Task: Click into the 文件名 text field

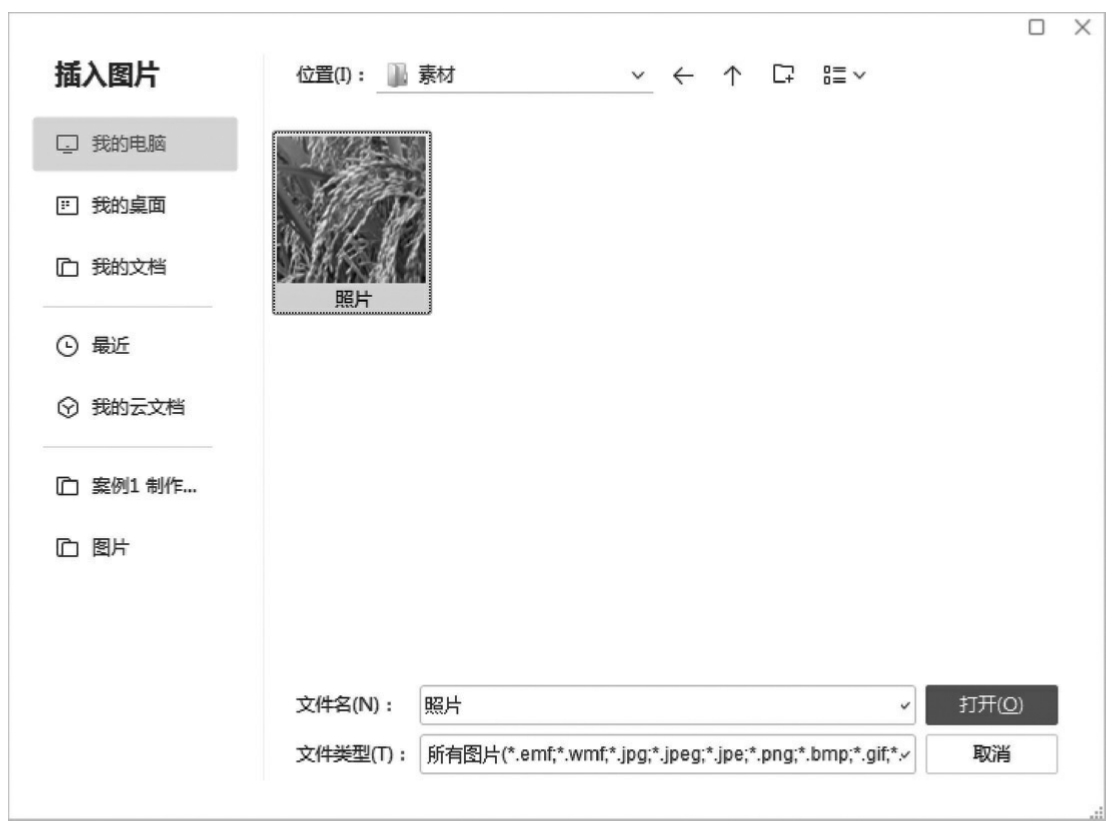Action: (655, 705)
